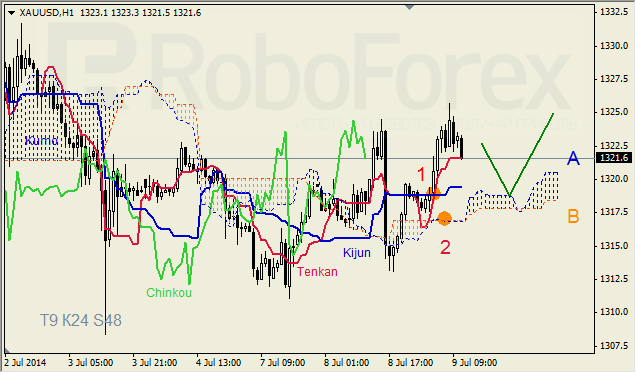Click the Kijun label
Image resolution: width=636 pixels, height=373 pixels.
(x=357, y=253)
